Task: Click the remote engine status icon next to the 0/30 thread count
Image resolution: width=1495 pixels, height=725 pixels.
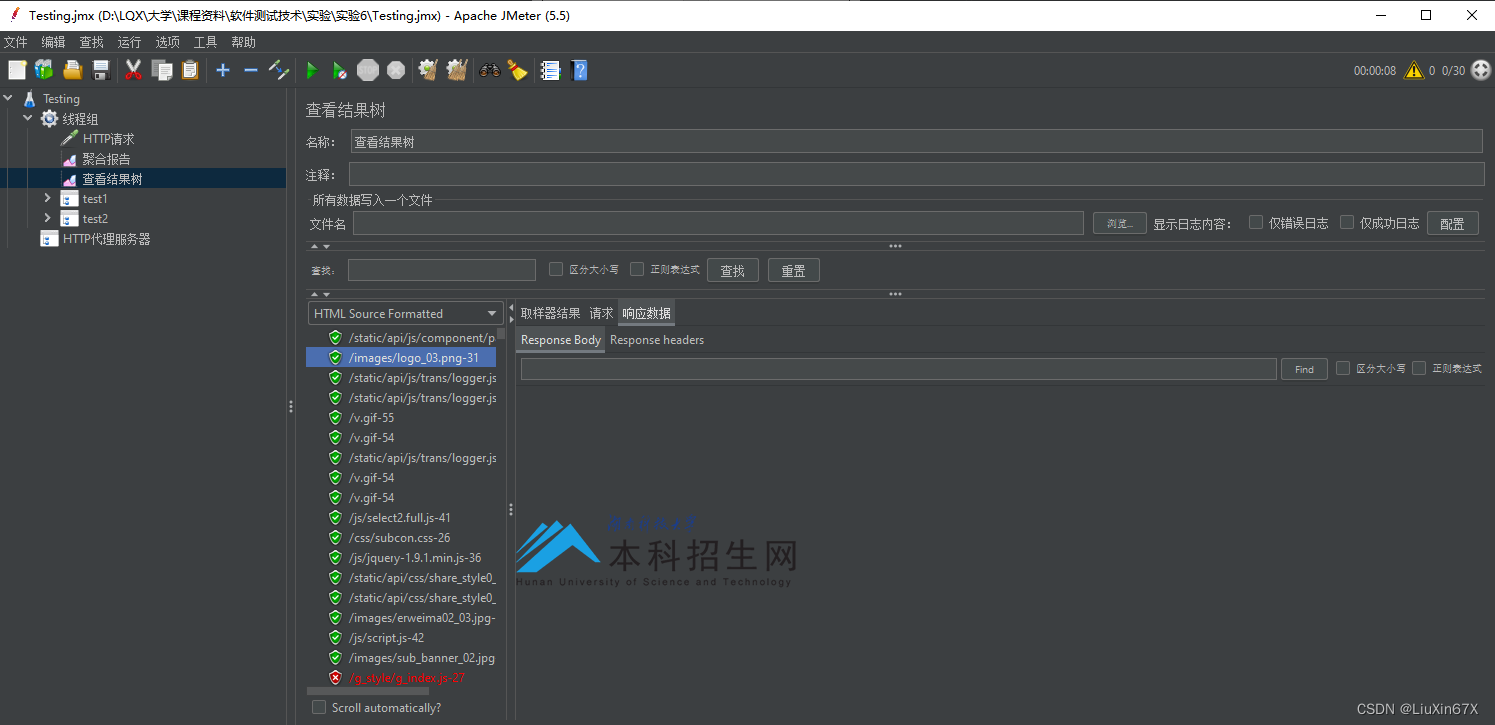Action: pyautogui.click(x=1480, y=70)
